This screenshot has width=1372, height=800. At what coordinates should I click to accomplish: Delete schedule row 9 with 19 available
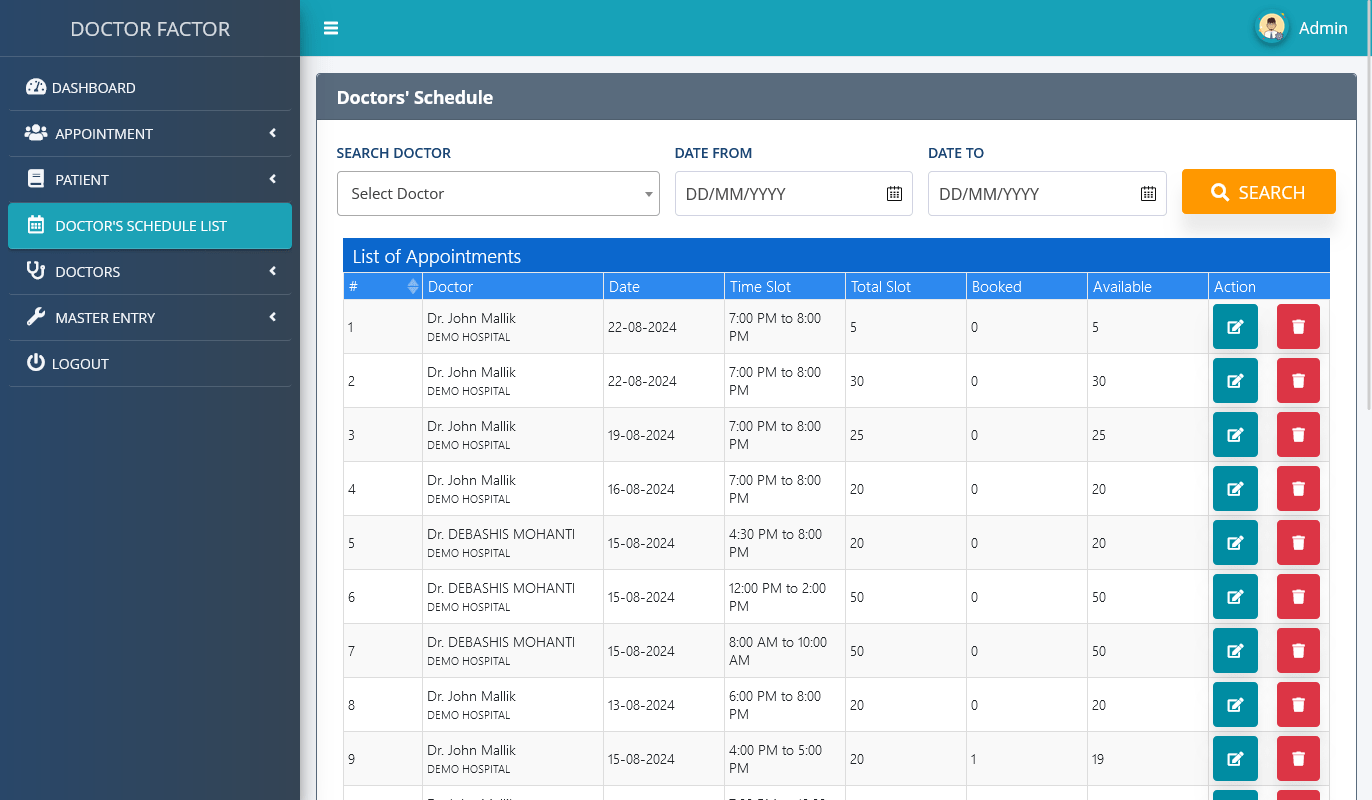coord(1298,759)
